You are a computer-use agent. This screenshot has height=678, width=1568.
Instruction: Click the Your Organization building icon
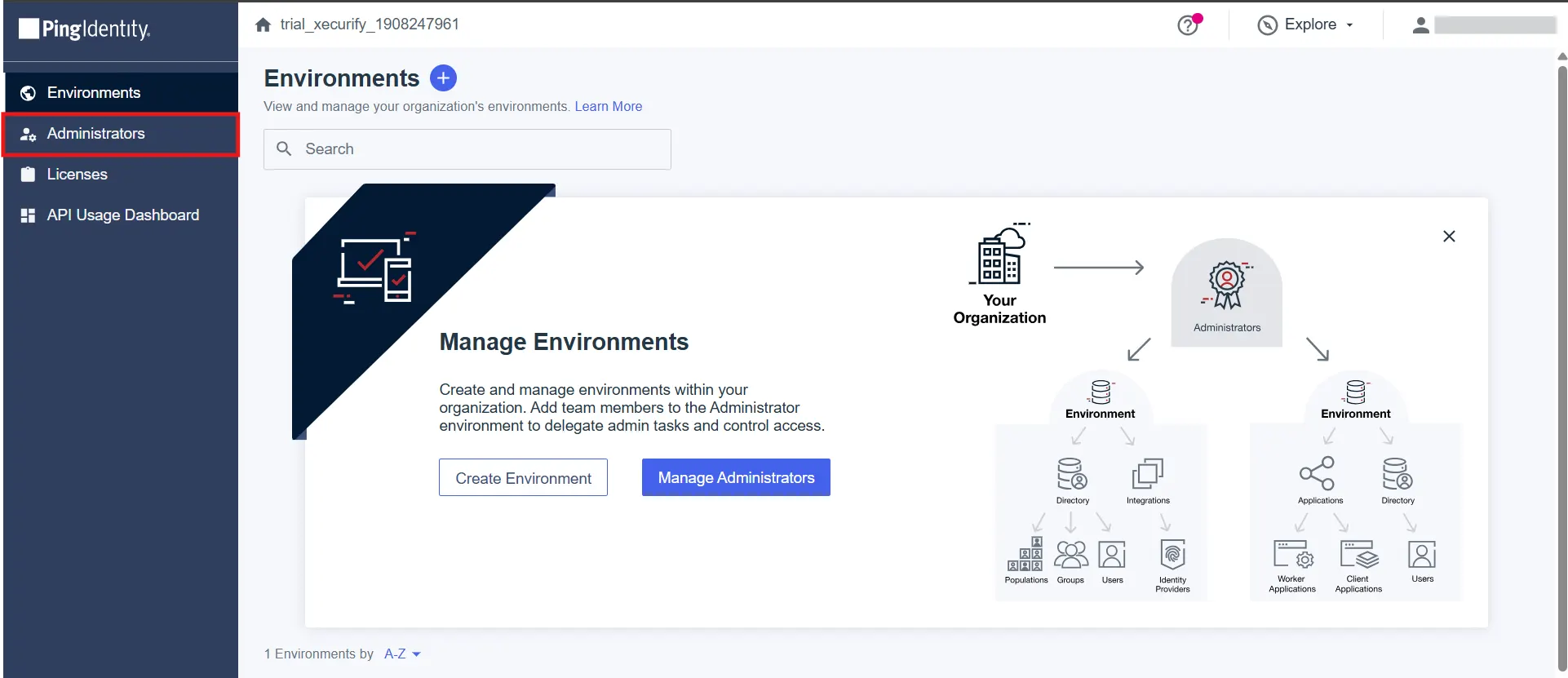tap(1000, 255)
